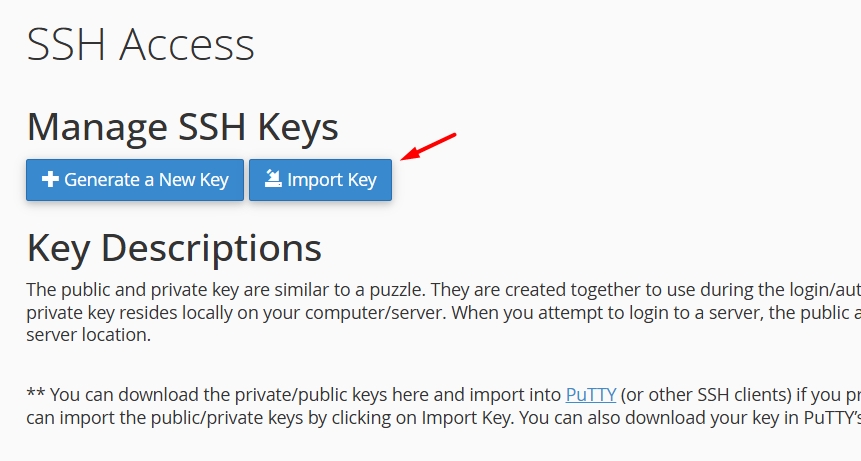Viewport: 861px width, 461px height.
Task: Click the word "PuTTY's" at the note's end
Action: click(828, 416)
